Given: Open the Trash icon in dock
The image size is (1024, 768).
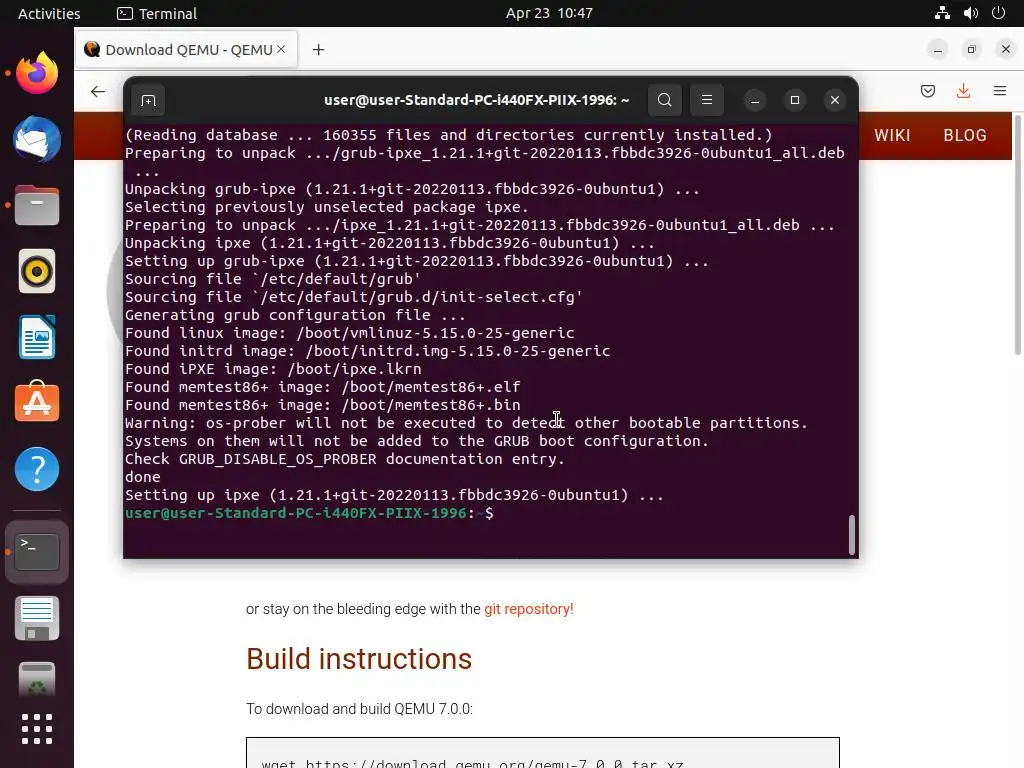Looking at the screenshot, I should (x=37, y=679).
